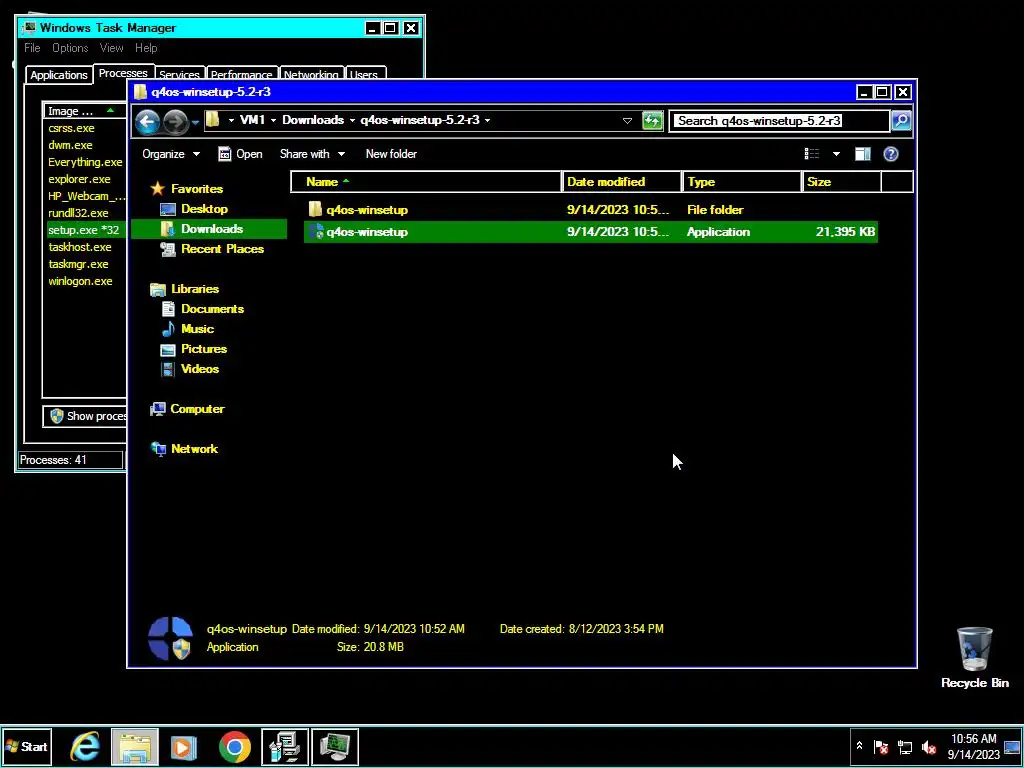Viewport: 1024px width, 768px height.
Task: Open the Organize dropdown menu
Action: tap(171, 154)
